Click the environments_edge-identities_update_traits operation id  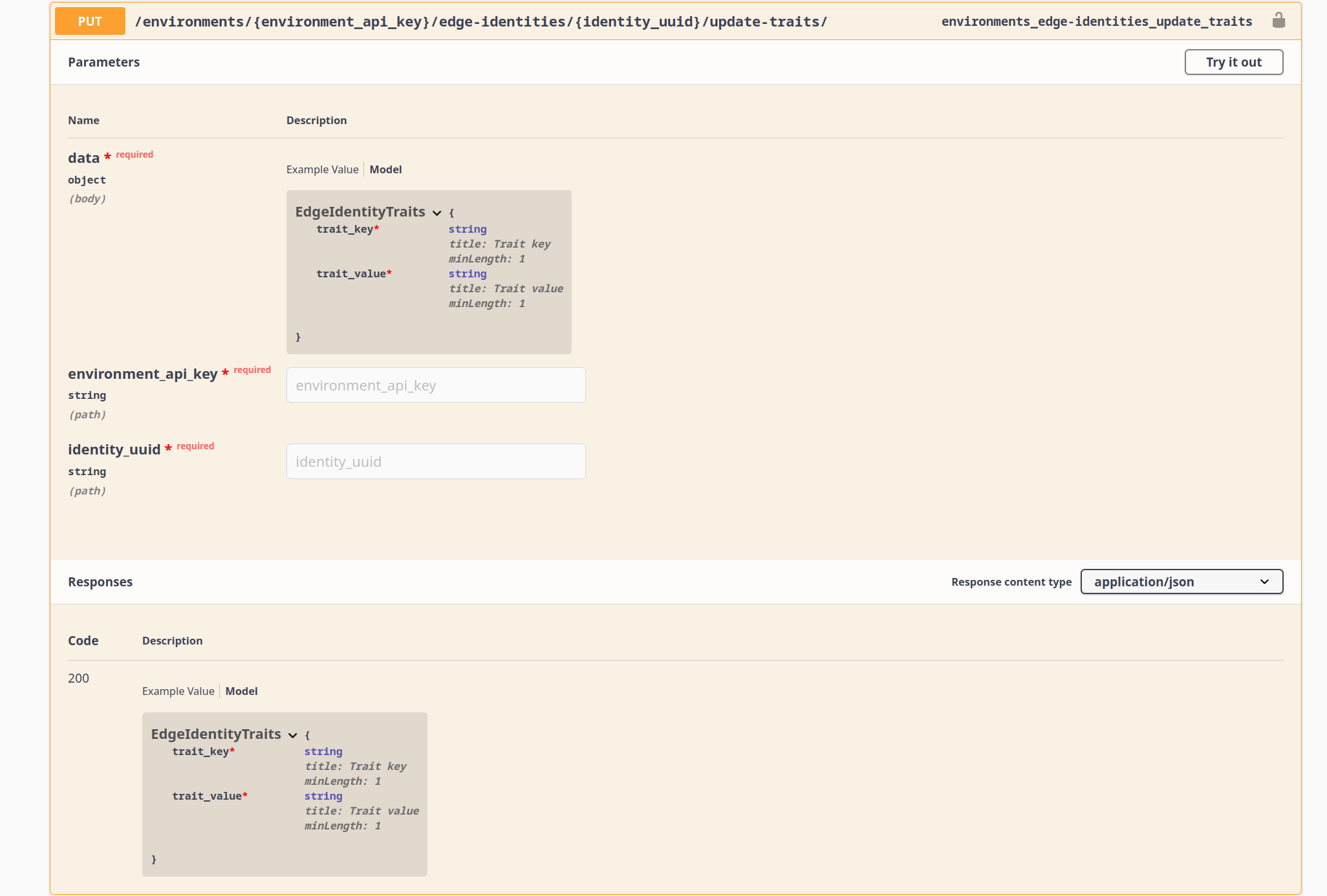pyautogui.click(x=1096, y=21)
